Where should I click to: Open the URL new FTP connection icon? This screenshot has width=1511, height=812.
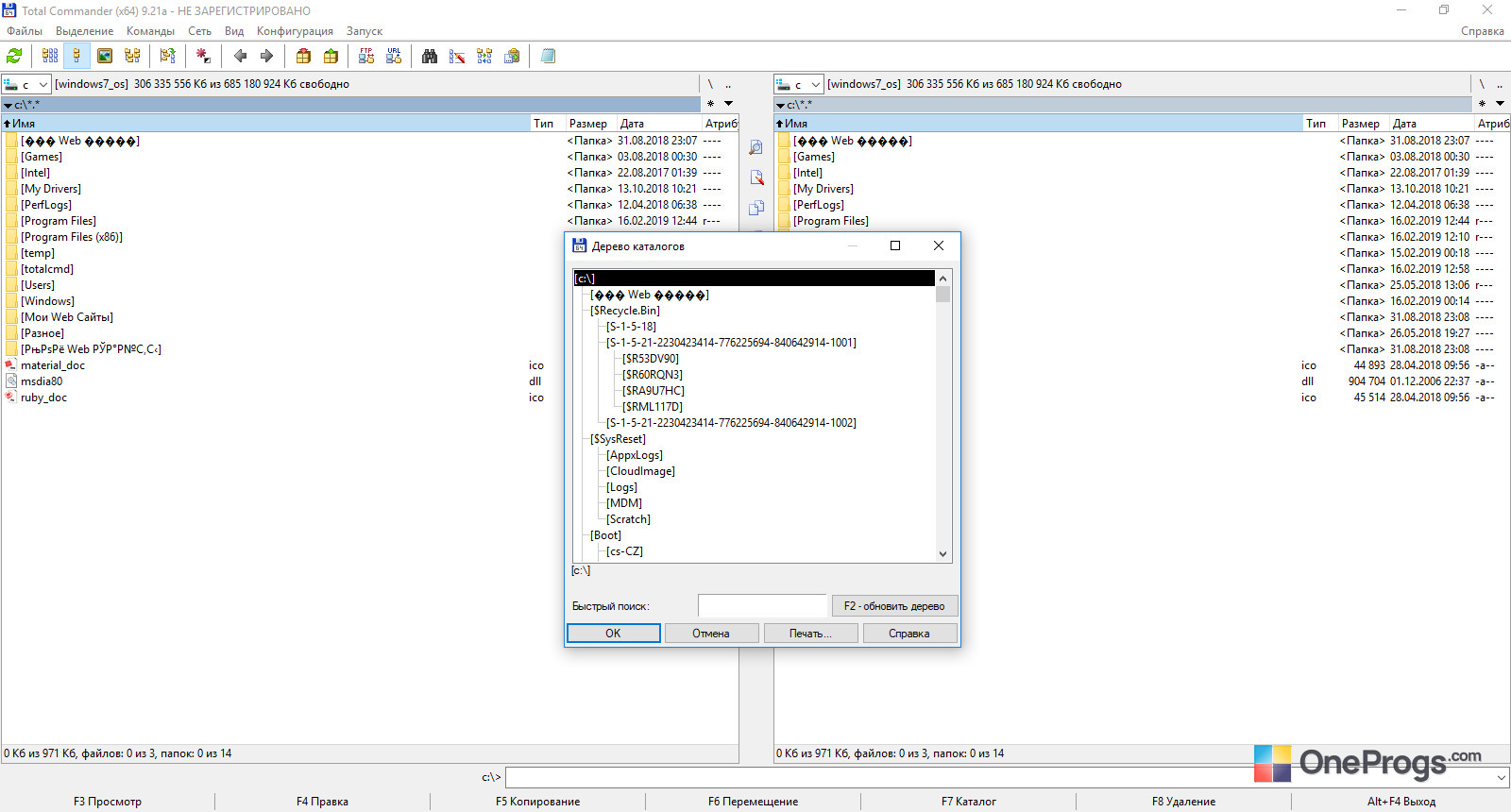point(394,56)
